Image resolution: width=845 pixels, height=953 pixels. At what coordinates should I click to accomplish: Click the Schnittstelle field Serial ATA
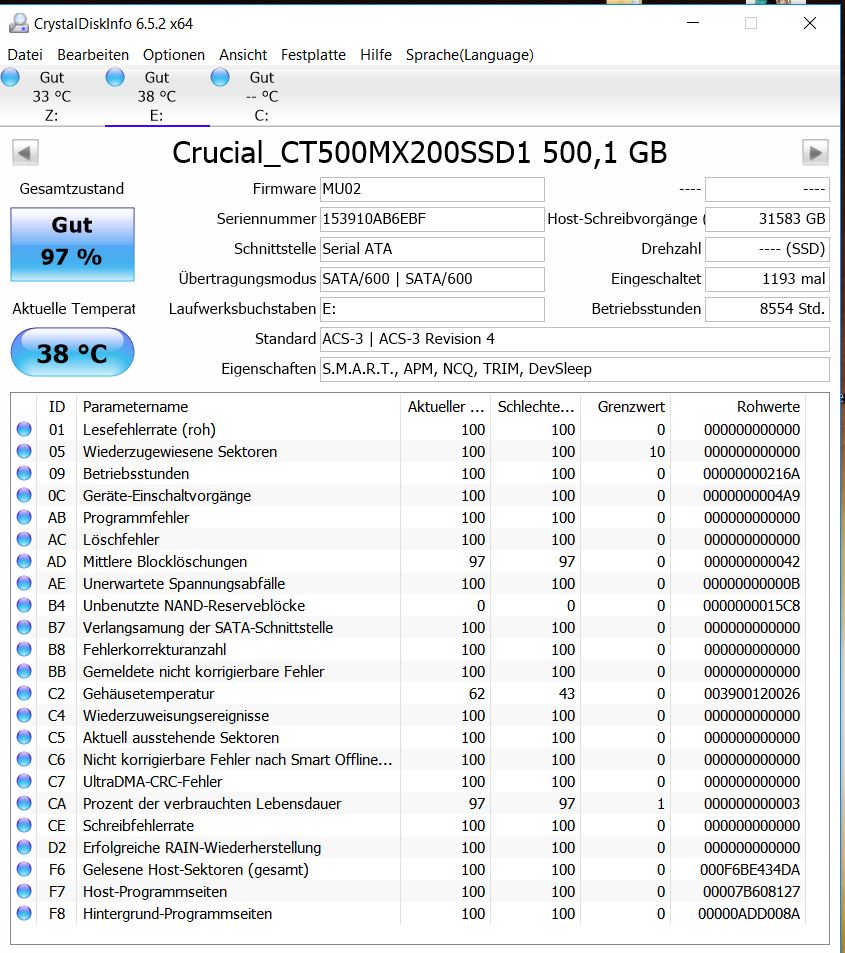click(x=432, y=249)
